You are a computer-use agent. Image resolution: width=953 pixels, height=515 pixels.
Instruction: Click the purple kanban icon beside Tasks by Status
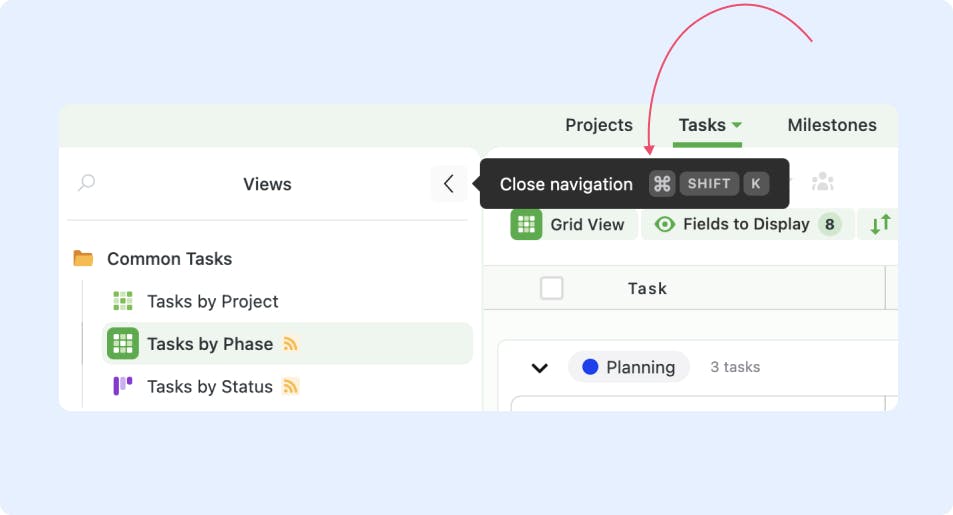point(123,386)
